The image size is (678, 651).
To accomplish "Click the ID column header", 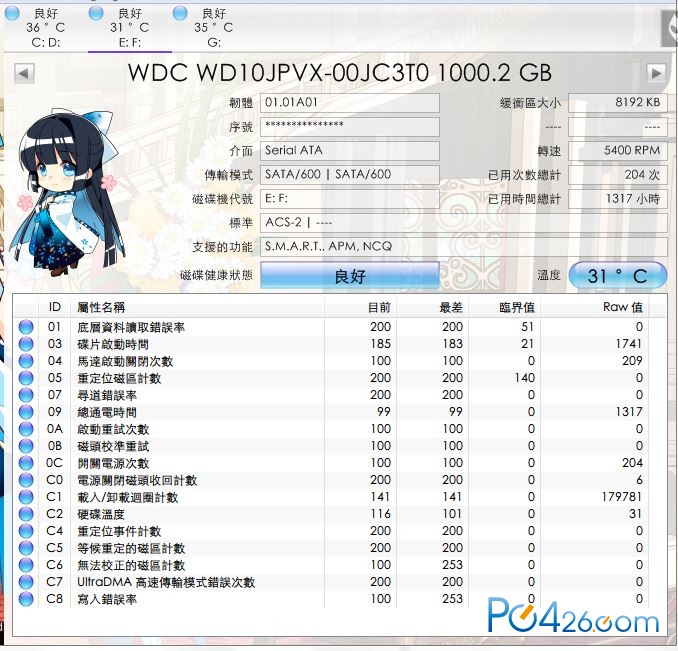I will pyautogui.click(x=54, y=307).
